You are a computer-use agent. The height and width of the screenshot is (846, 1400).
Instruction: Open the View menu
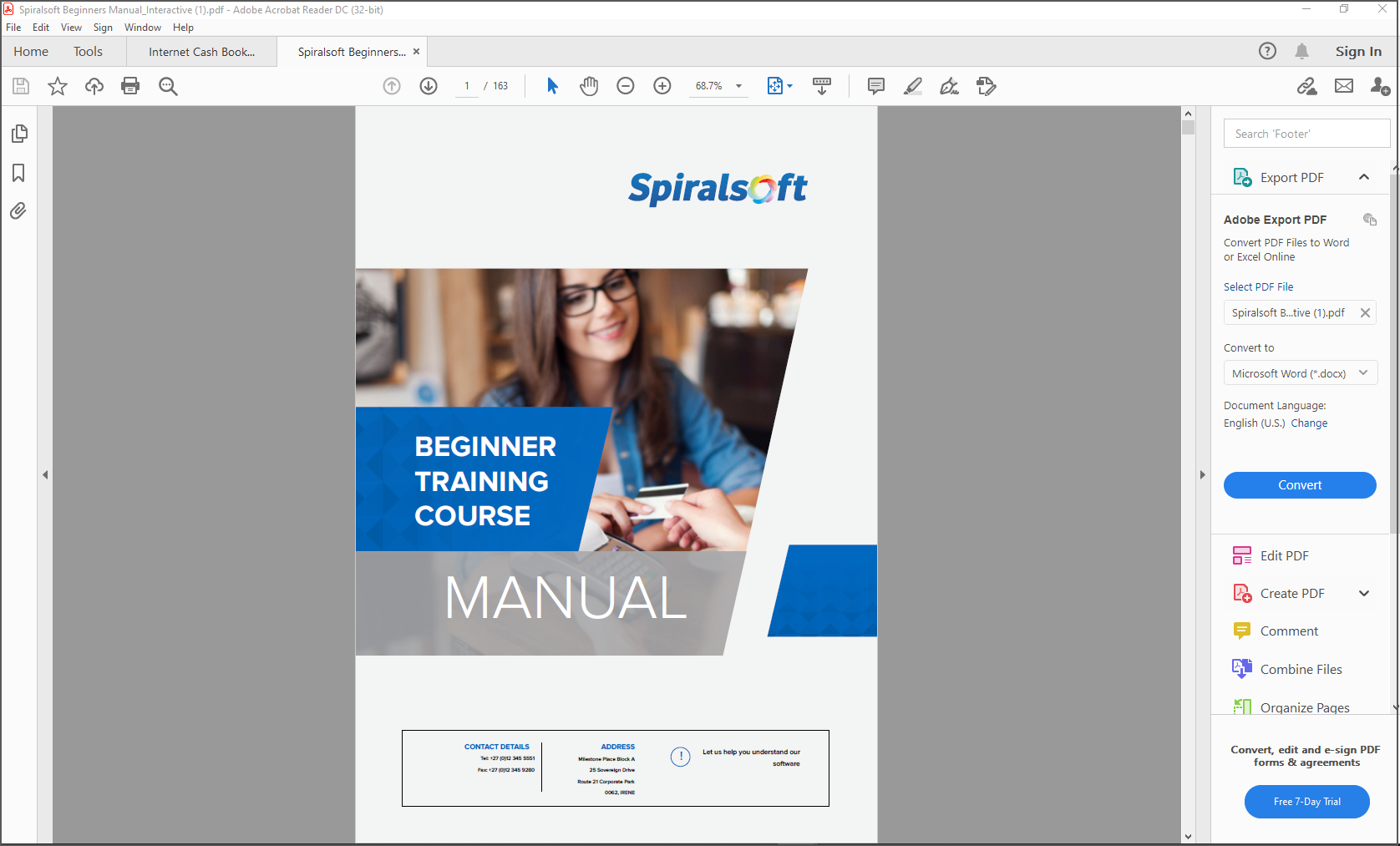[71, 28]
